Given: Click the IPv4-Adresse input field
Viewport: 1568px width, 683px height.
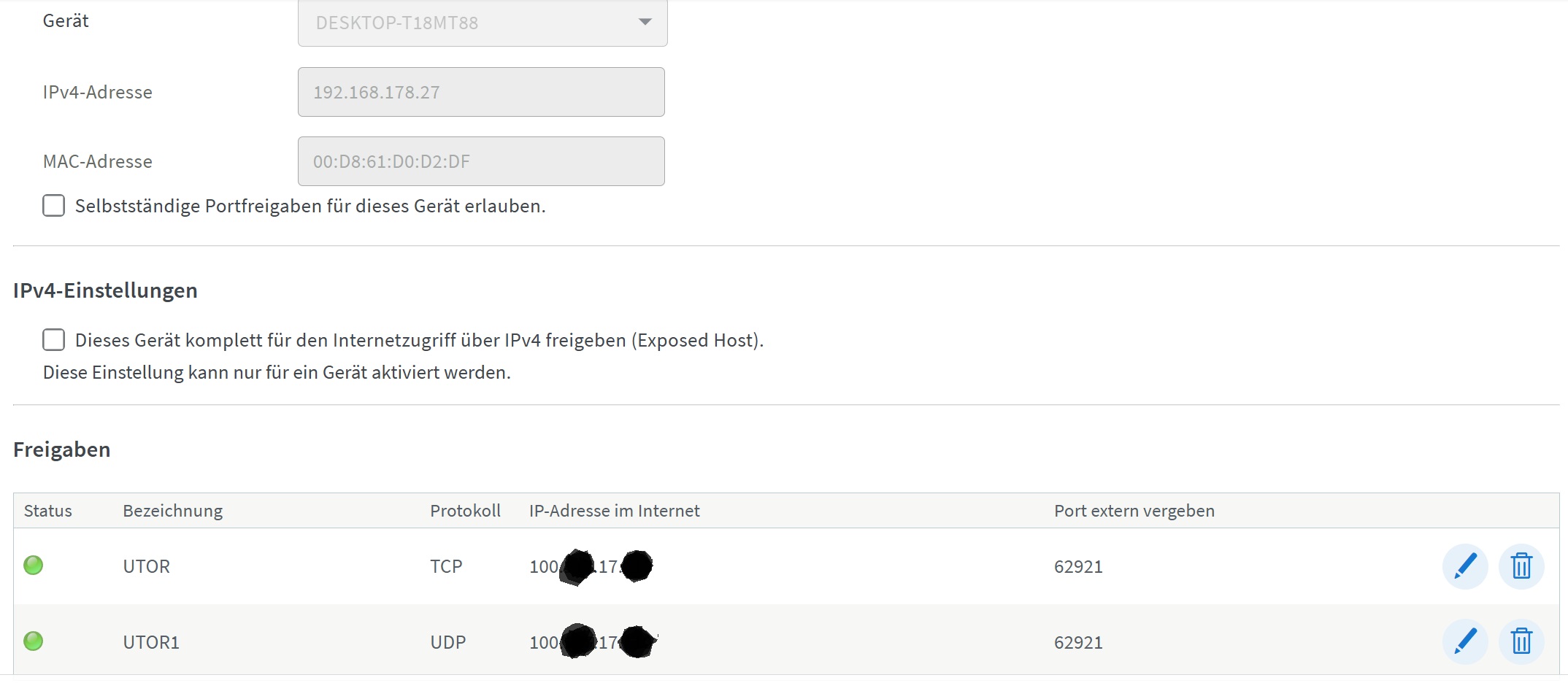Looking at the screenshot, I should [480, 92].
